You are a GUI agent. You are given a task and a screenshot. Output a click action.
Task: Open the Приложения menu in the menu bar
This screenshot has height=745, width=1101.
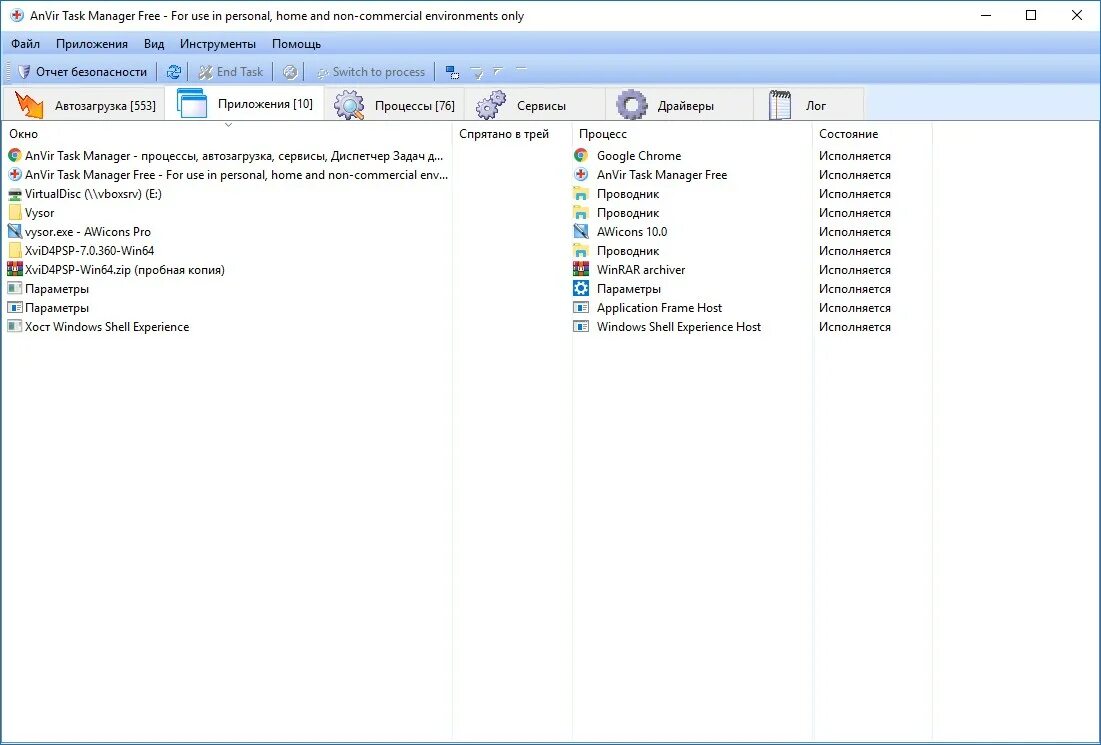92,44
